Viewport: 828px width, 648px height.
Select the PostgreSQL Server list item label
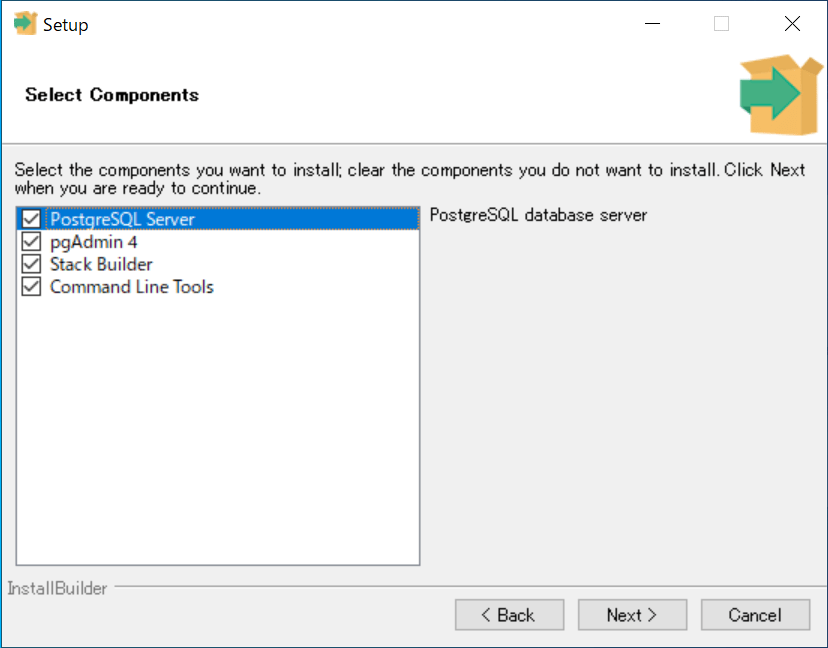point(122,219)
